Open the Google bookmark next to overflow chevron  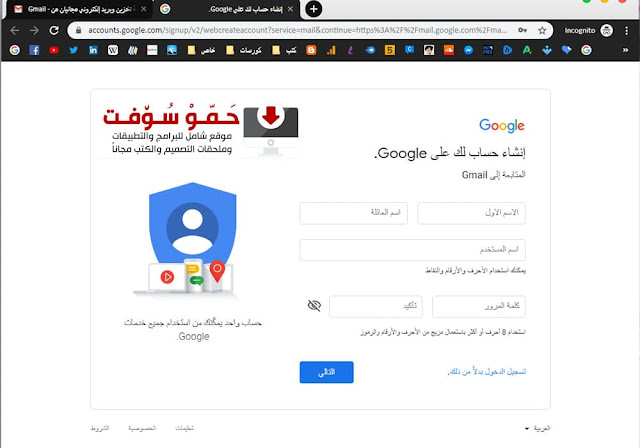click(x=586, y=50)
